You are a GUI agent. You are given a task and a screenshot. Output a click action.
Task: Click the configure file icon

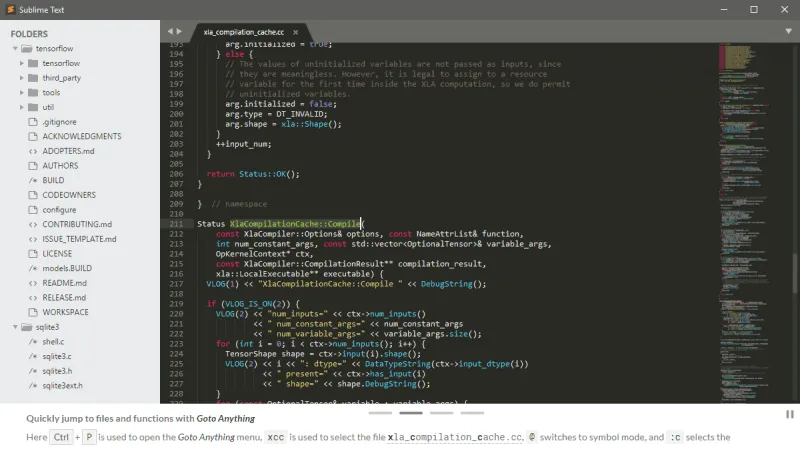point(33,210)
